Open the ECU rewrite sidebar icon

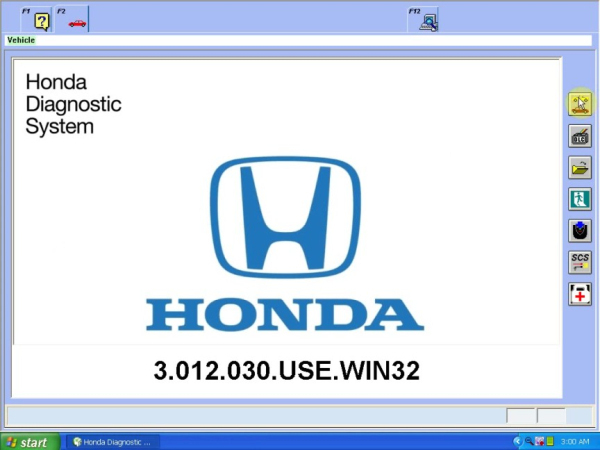tap(580, 135)
